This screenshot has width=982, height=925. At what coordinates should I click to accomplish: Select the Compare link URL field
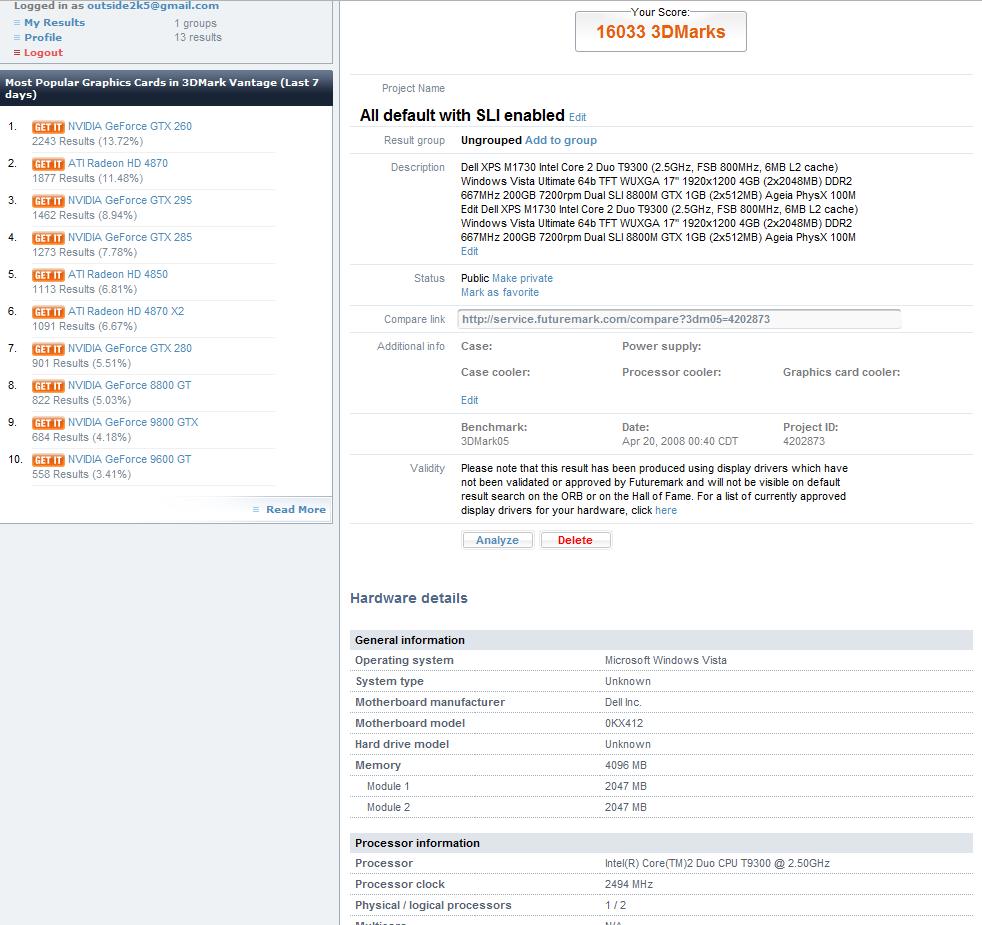tap(679, 319)
